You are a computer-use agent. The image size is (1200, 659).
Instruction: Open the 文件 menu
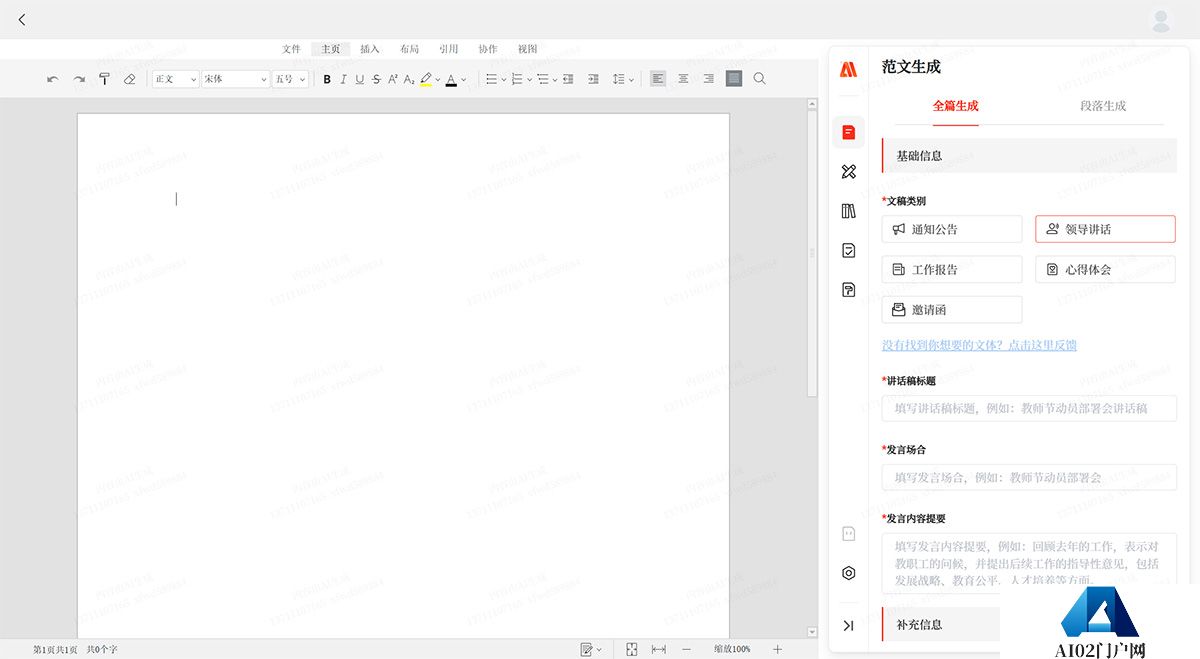[291, 49]
